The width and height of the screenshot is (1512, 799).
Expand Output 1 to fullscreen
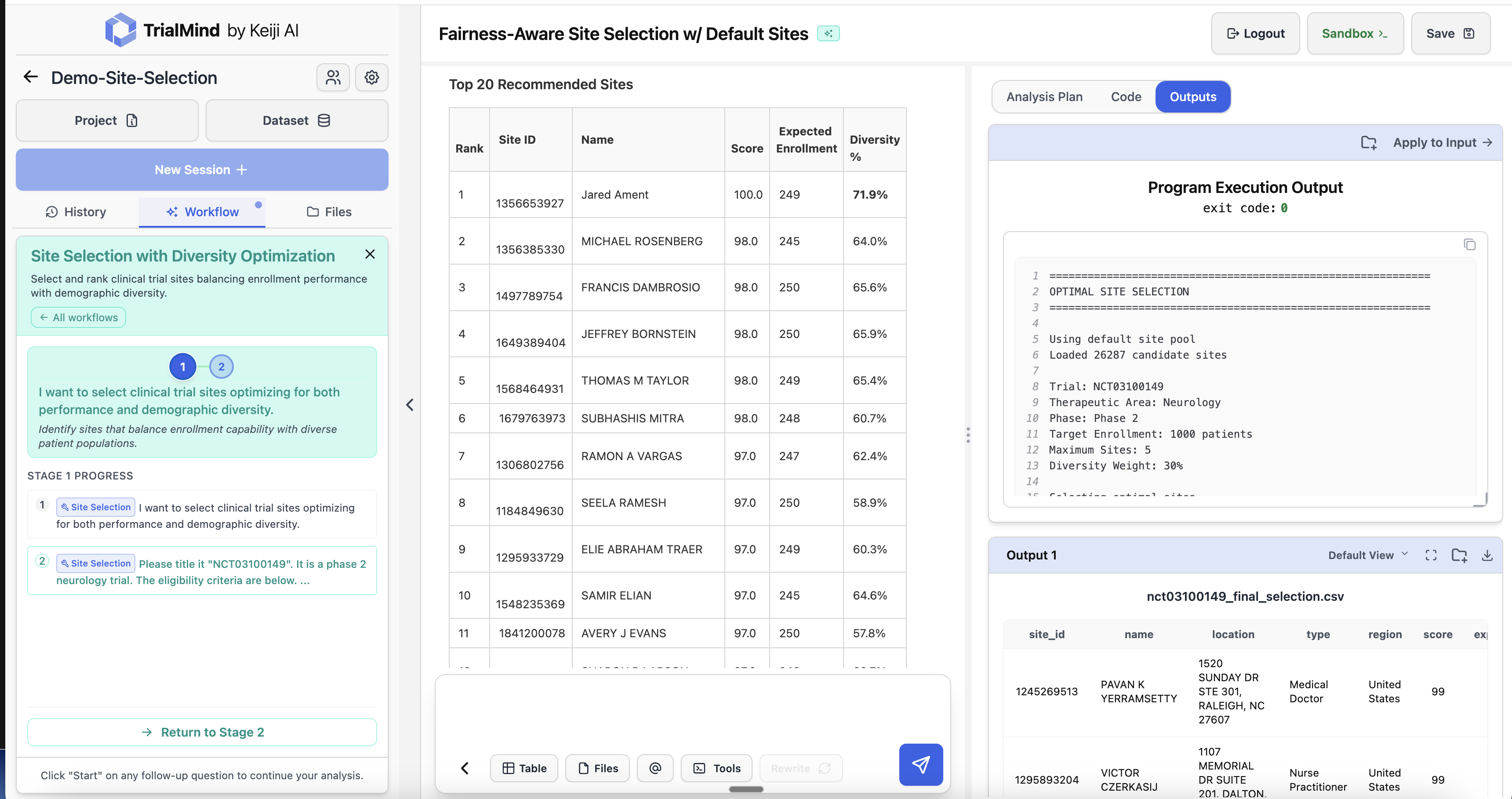pos(1431,556)
